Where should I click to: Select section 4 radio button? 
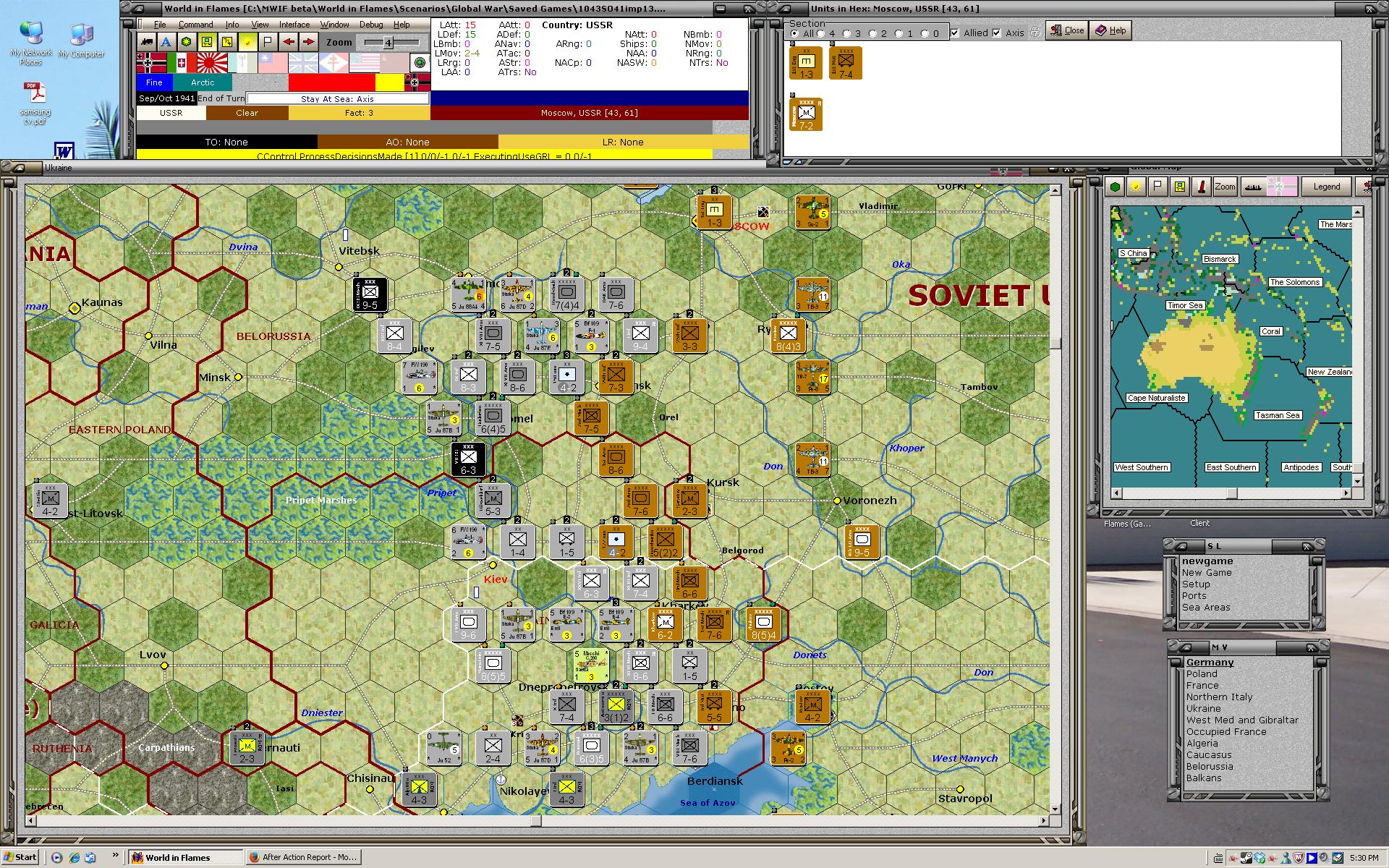[821, 33]
